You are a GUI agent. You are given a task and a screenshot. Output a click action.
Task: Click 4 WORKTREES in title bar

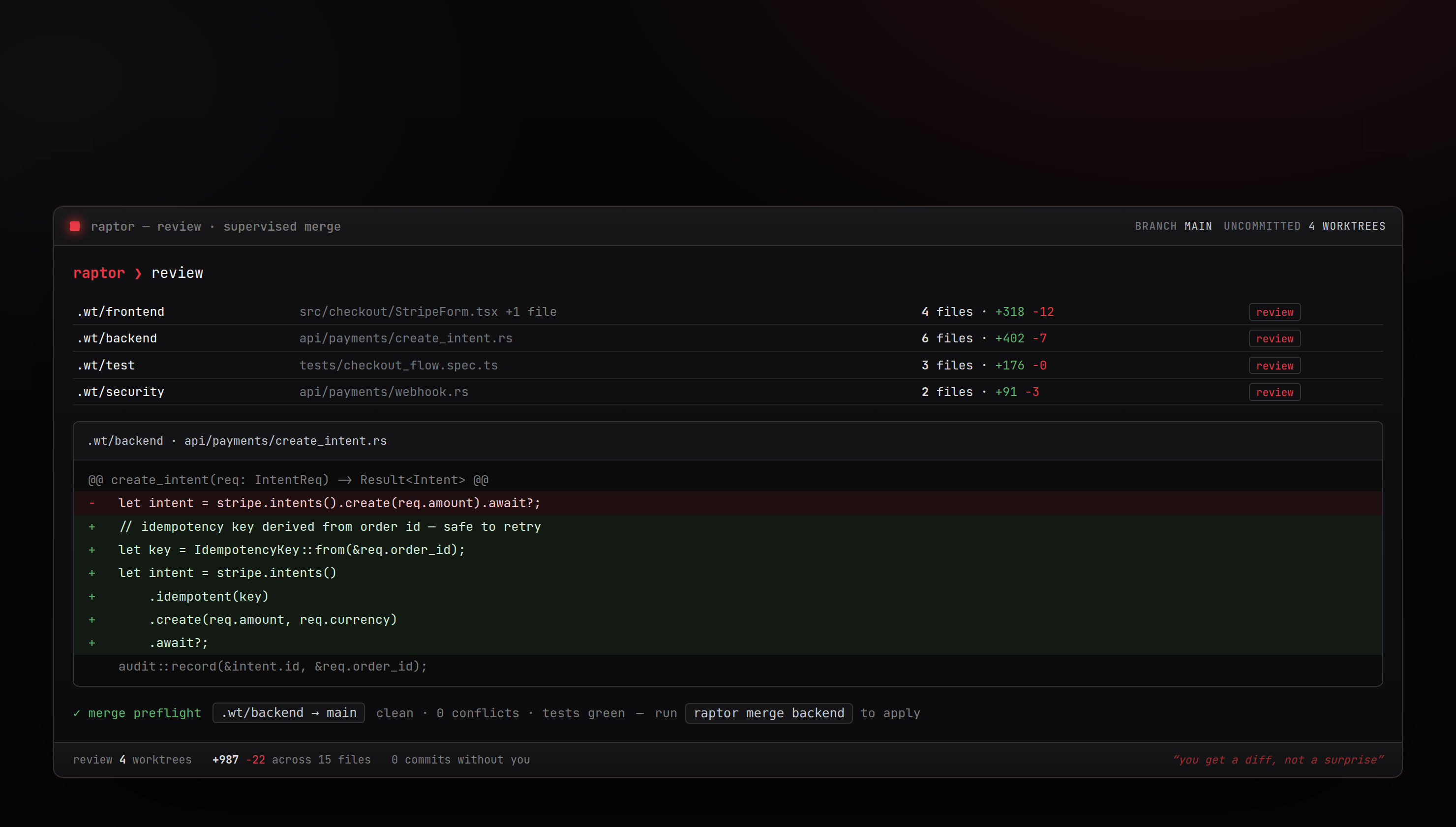pyautogui.click(x=1347, y=226)
